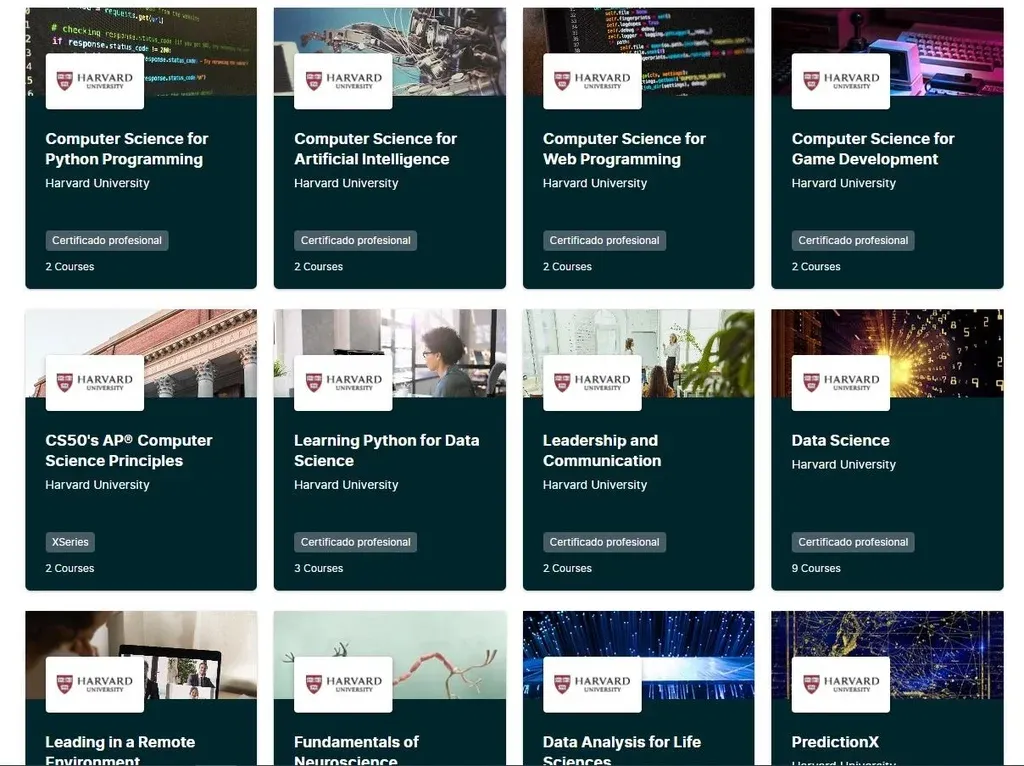This screenshot has width=1024, height=766.
Task: Click Harvard logo on Artificial Intelligence card
Action: (x=344, y=81)
